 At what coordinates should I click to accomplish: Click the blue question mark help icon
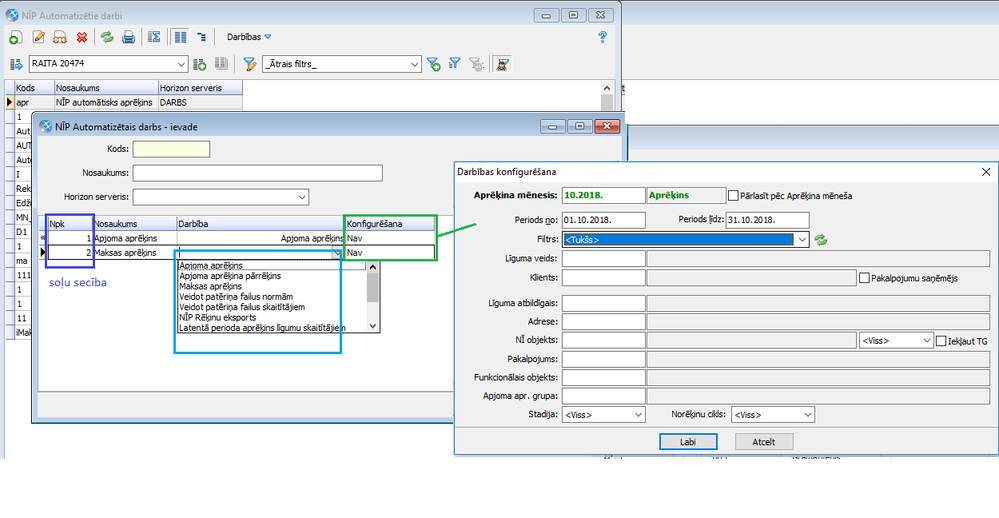pyautogui.click(x=602, y=37)
